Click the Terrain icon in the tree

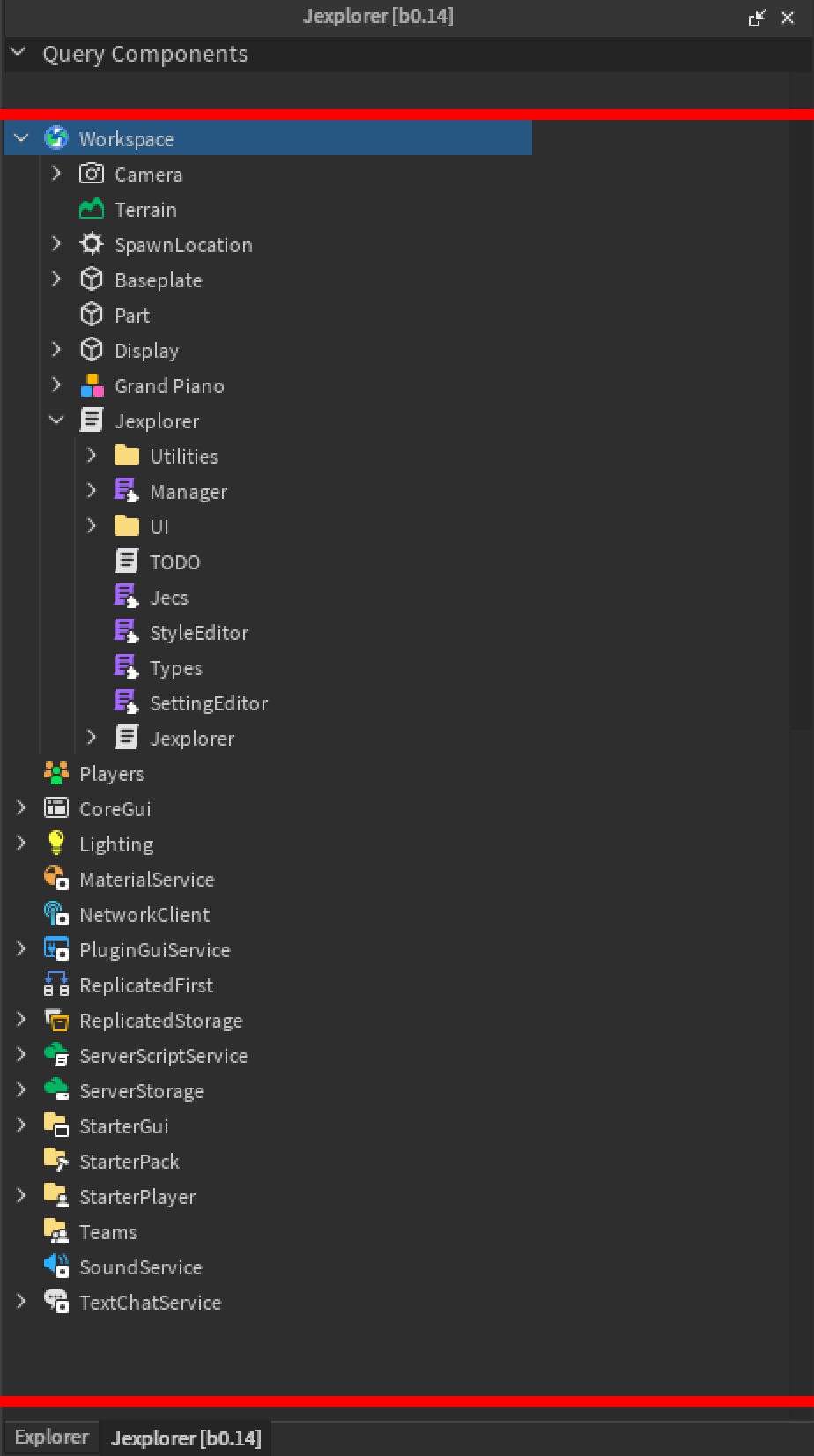[92, 209]
